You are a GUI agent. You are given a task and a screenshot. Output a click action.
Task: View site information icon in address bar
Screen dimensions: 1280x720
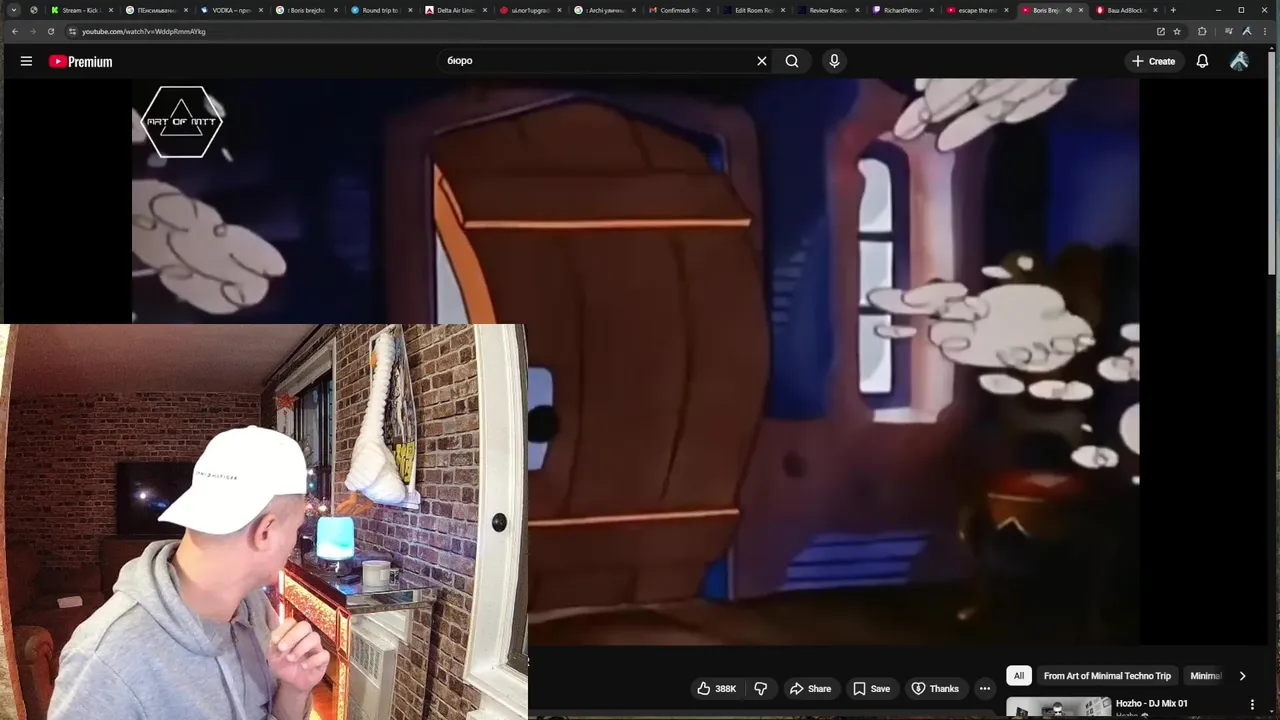pyautogui.click(x=72, y=31)
